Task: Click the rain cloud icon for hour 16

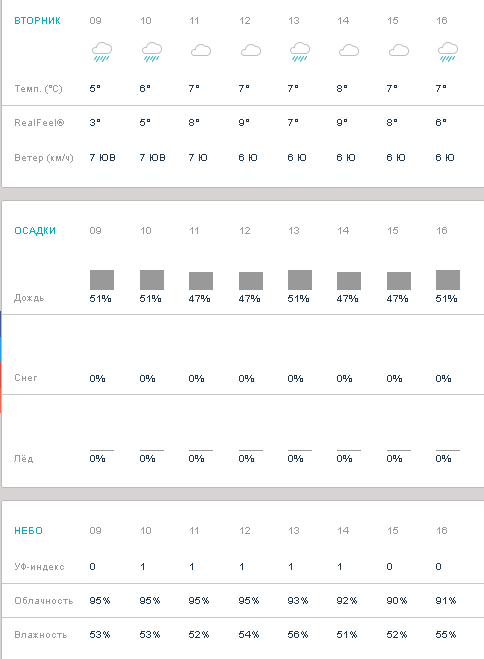Action: tap(448, 52)
